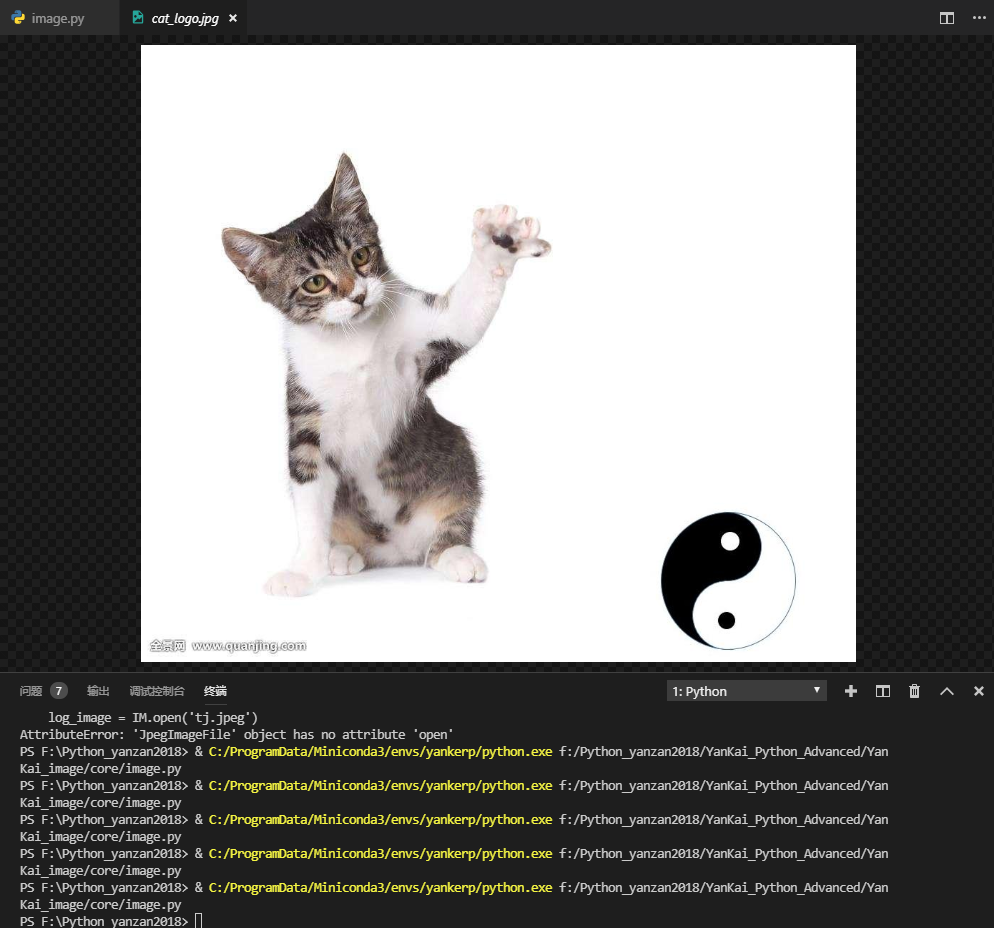Create a new terminal with plus icon

tap(851, 691)
